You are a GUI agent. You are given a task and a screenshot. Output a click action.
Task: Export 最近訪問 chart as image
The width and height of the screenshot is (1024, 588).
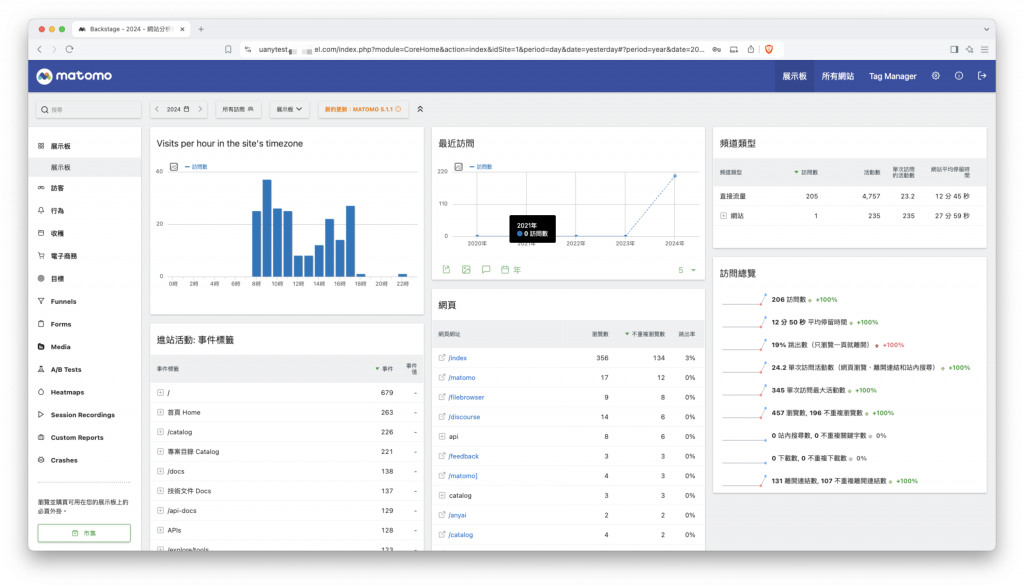(x=466, y=269)
